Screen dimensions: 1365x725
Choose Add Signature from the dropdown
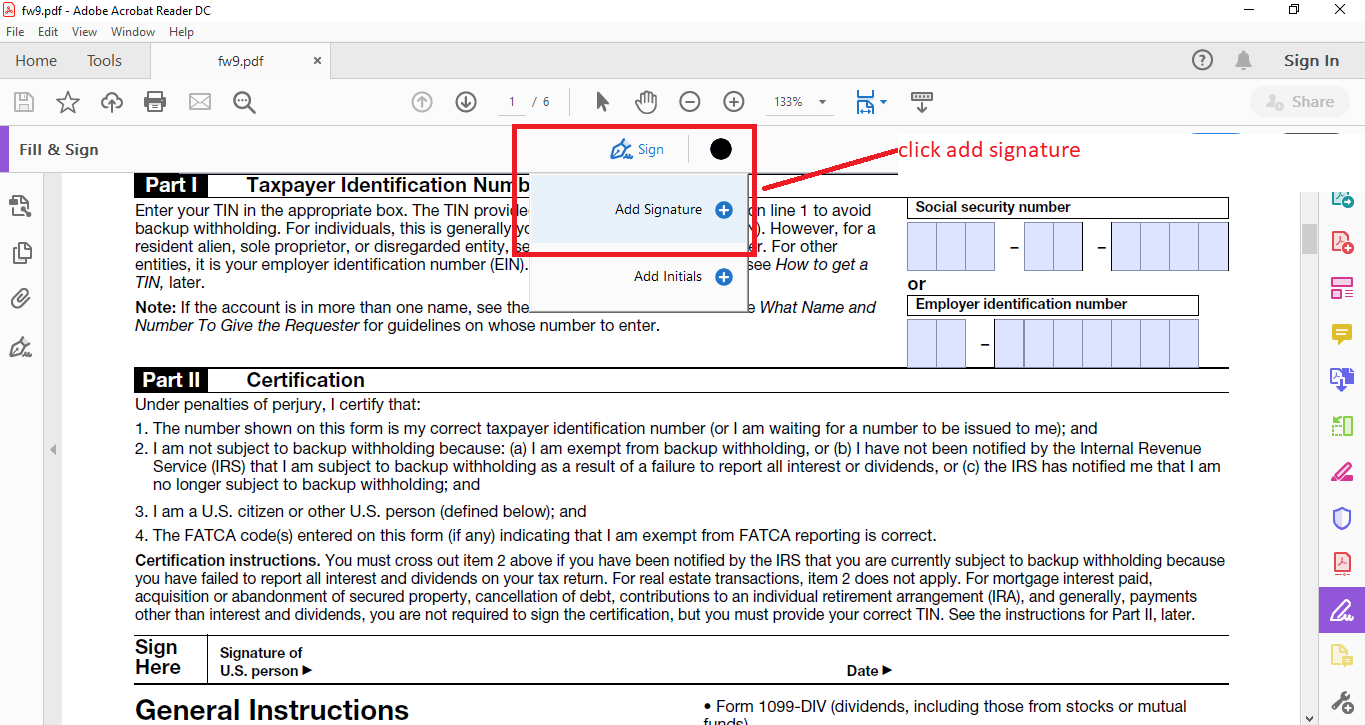click(x=639, y=210)
